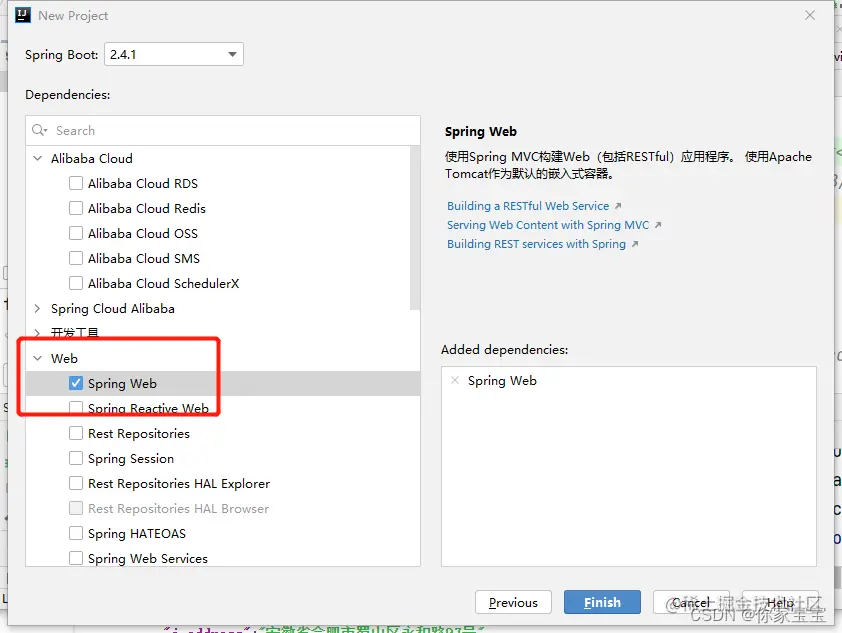Check Spring Reactive Web option
This screenshot has width=842, height=633.
(x=76, y=408)
